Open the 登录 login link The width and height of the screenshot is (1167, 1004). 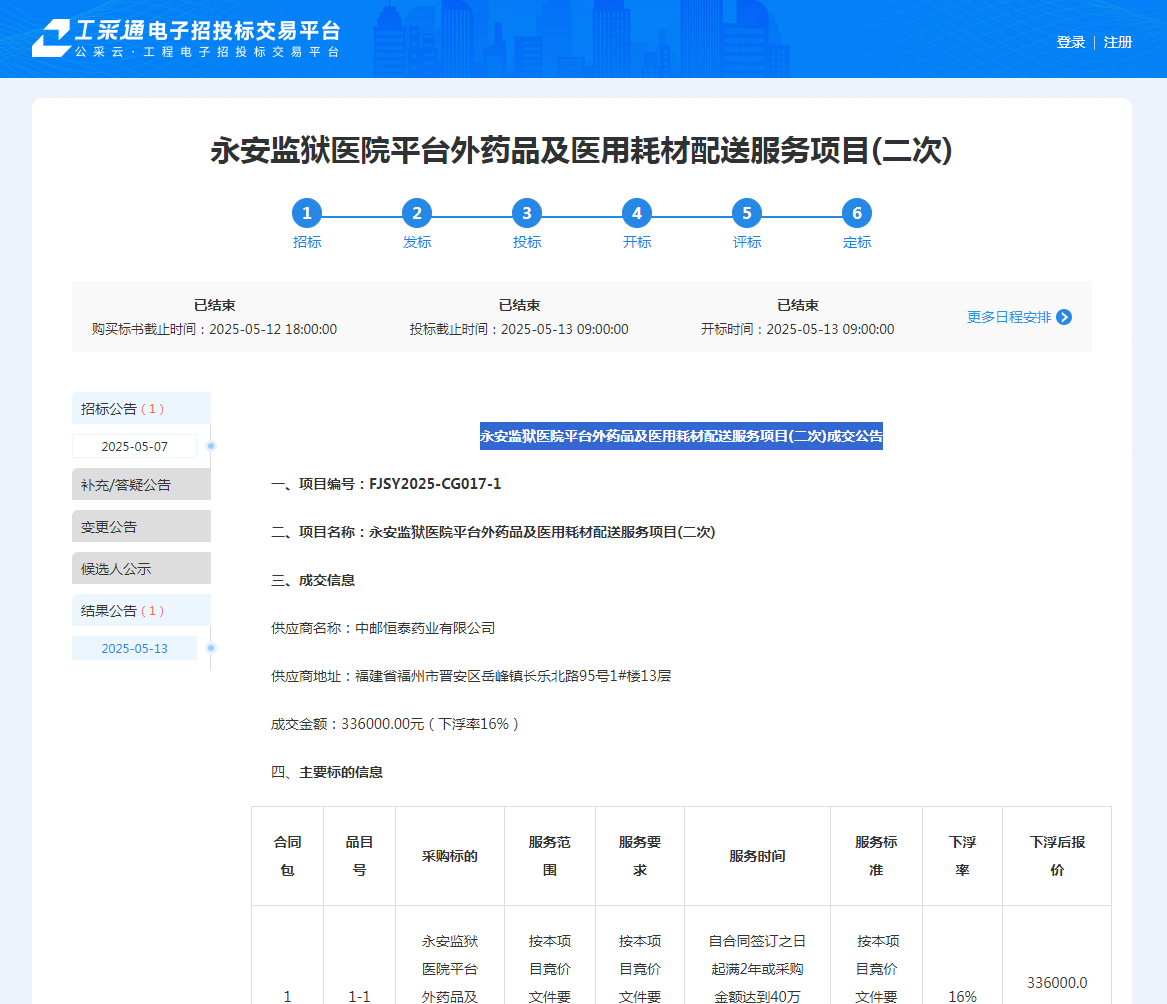pyautogui.click(x=1070, y=42)
